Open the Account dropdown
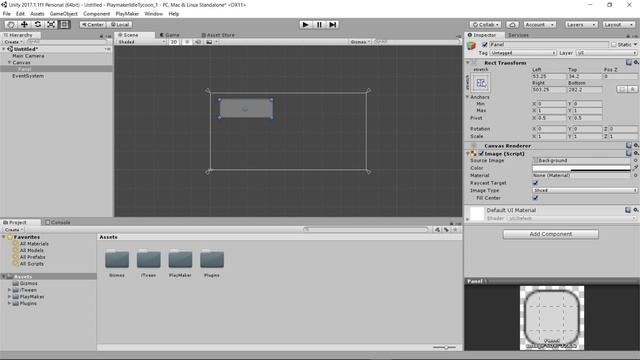 coord(539,24)
